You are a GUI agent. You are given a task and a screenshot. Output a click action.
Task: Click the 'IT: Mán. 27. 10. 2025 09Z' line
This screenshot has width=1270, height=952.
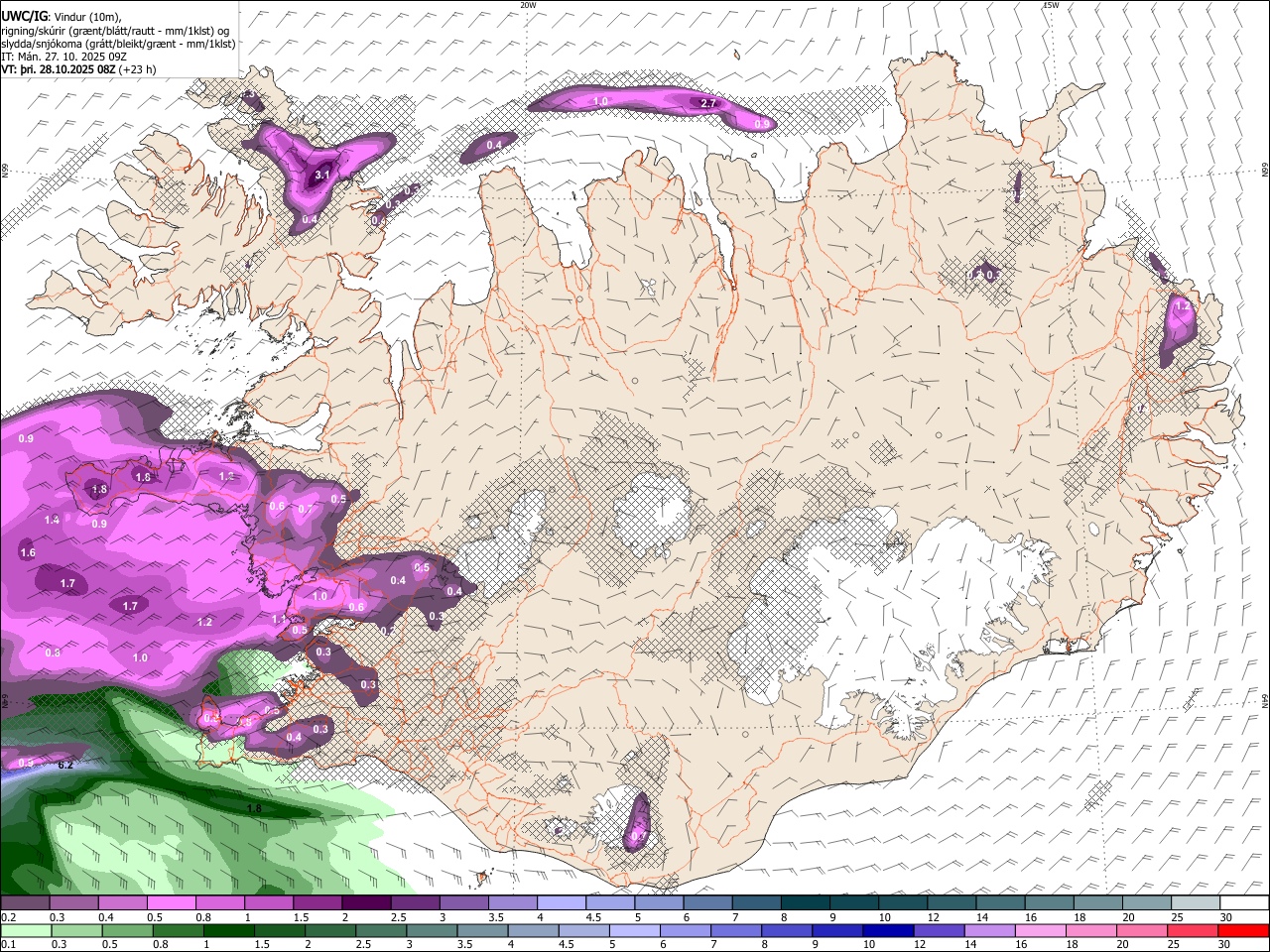click(x=63, y=57)
